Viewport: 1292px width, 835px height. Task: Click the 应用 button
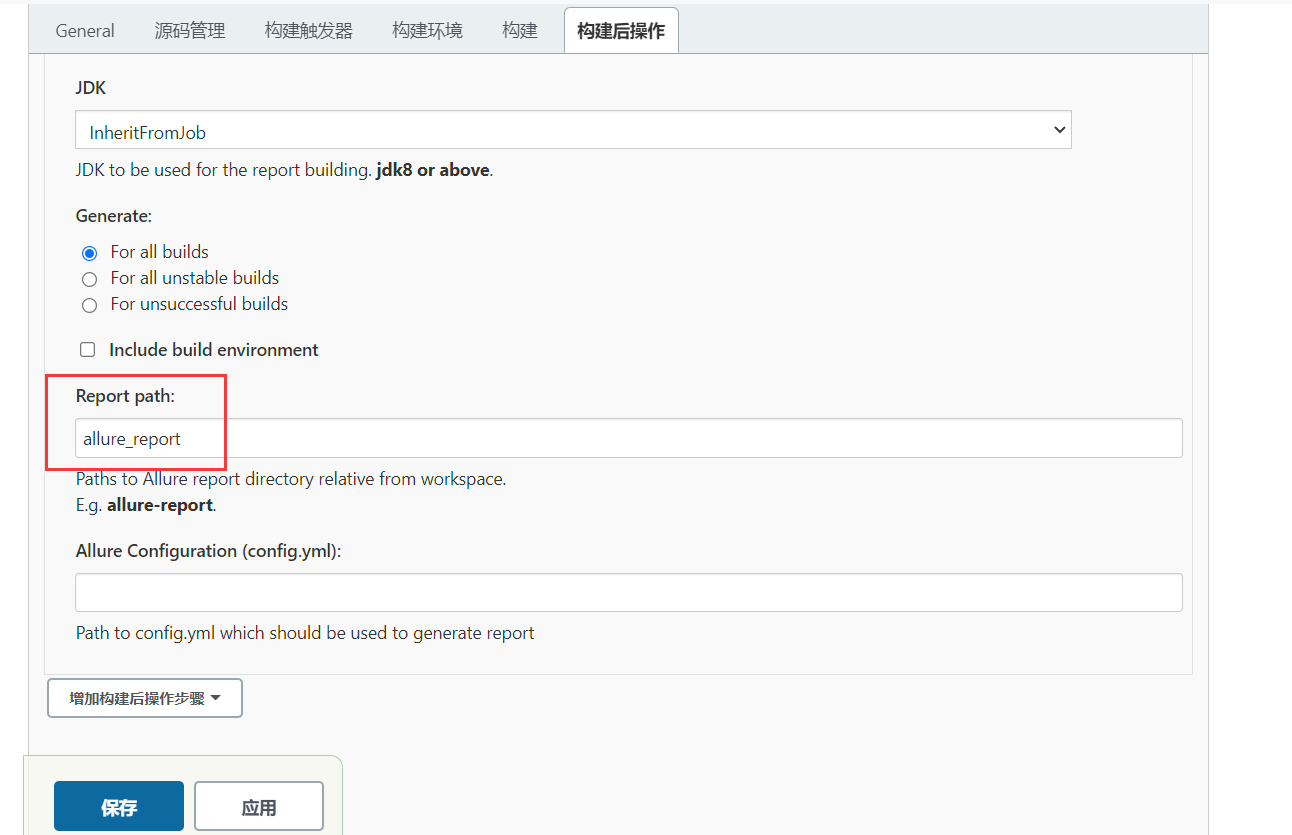tap(259, 807)
